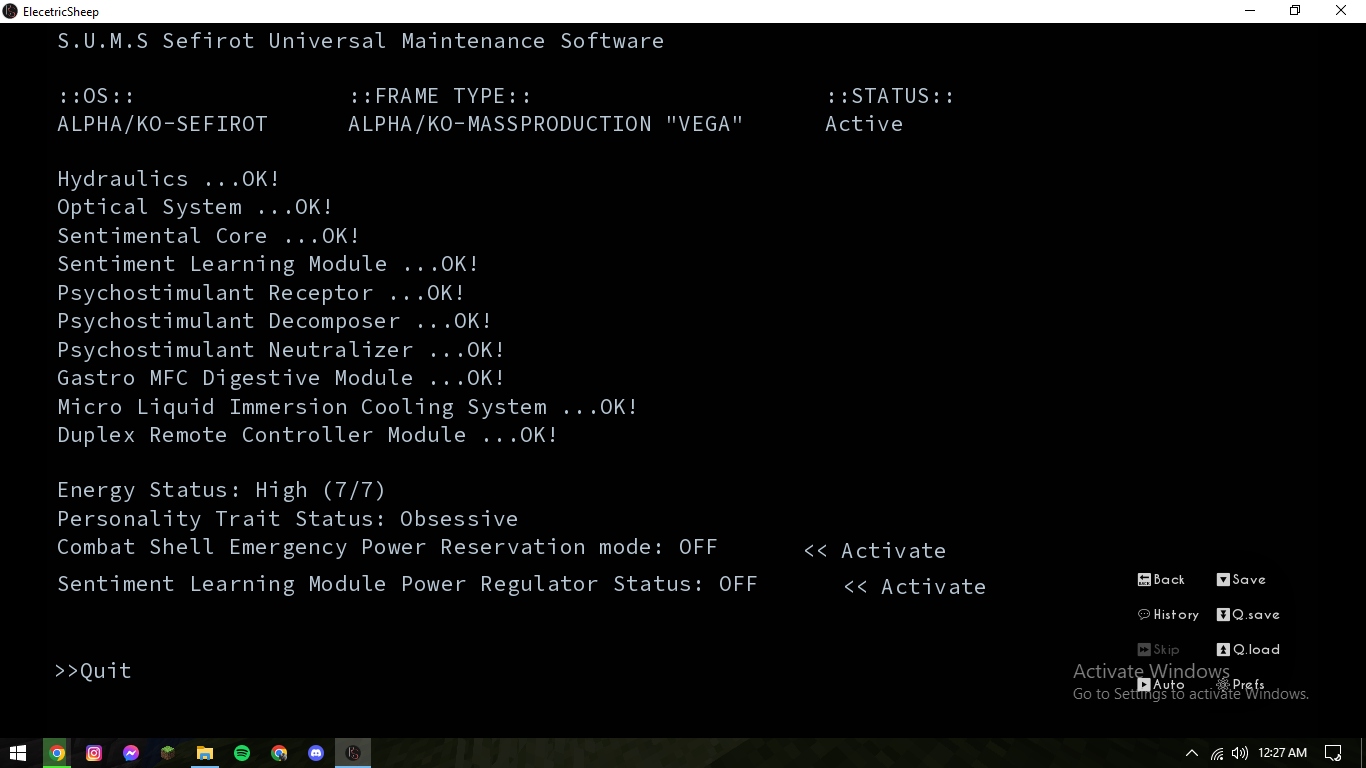Viewport: 1366px width, 768px height.
Task: Click "Sentiment Learning Module Power Regulator Status" line
Action: [407, 584]
